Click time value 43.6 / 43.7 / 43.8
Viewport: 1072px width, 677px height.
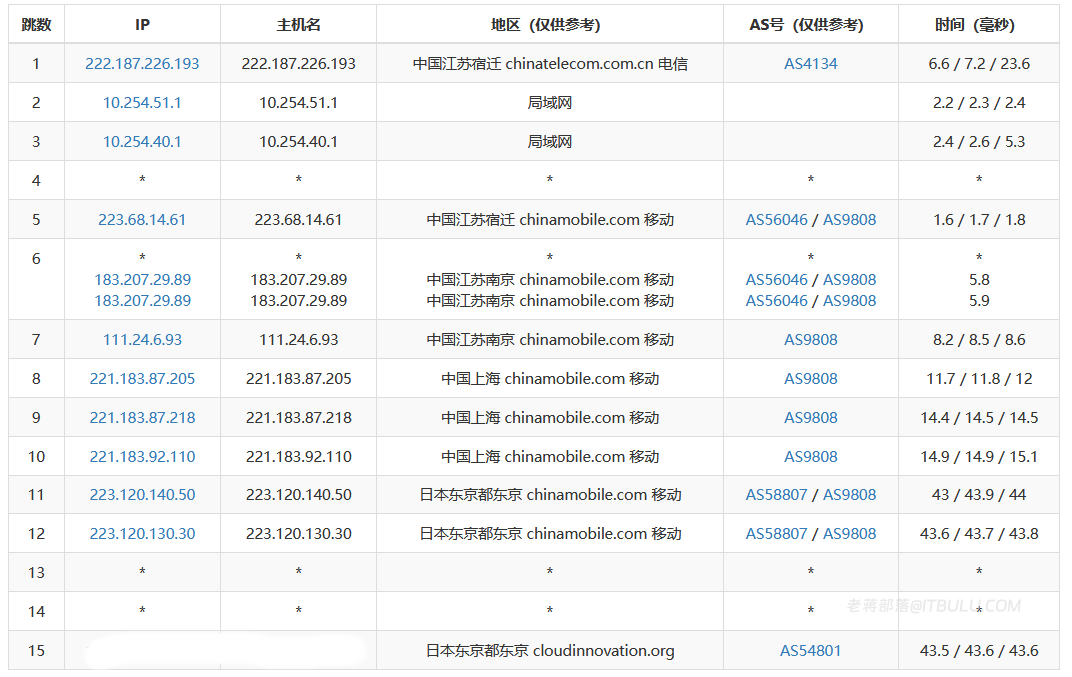pos(979,533)
